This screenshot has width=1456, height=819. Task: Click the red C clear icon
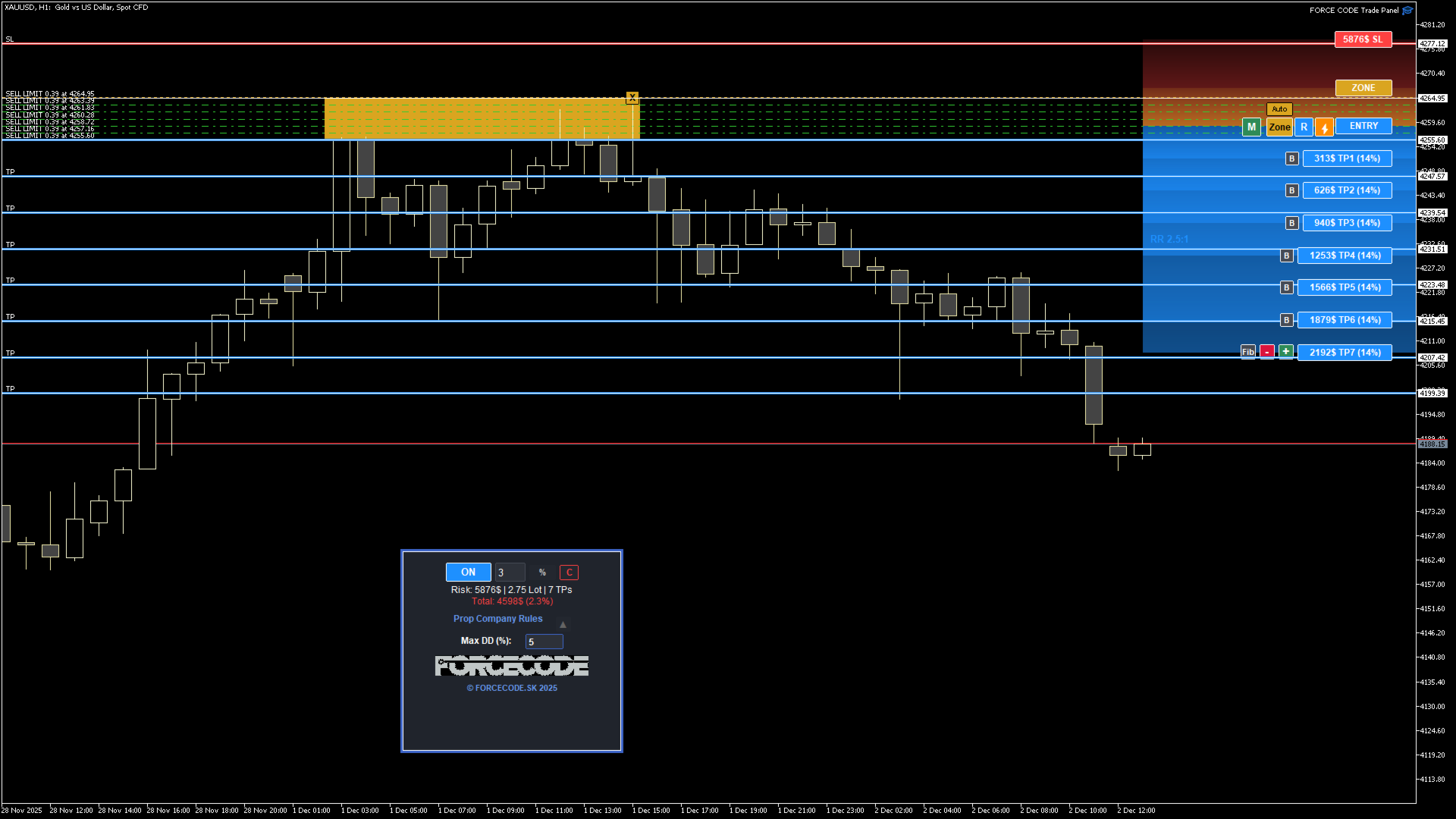point(569,572)
